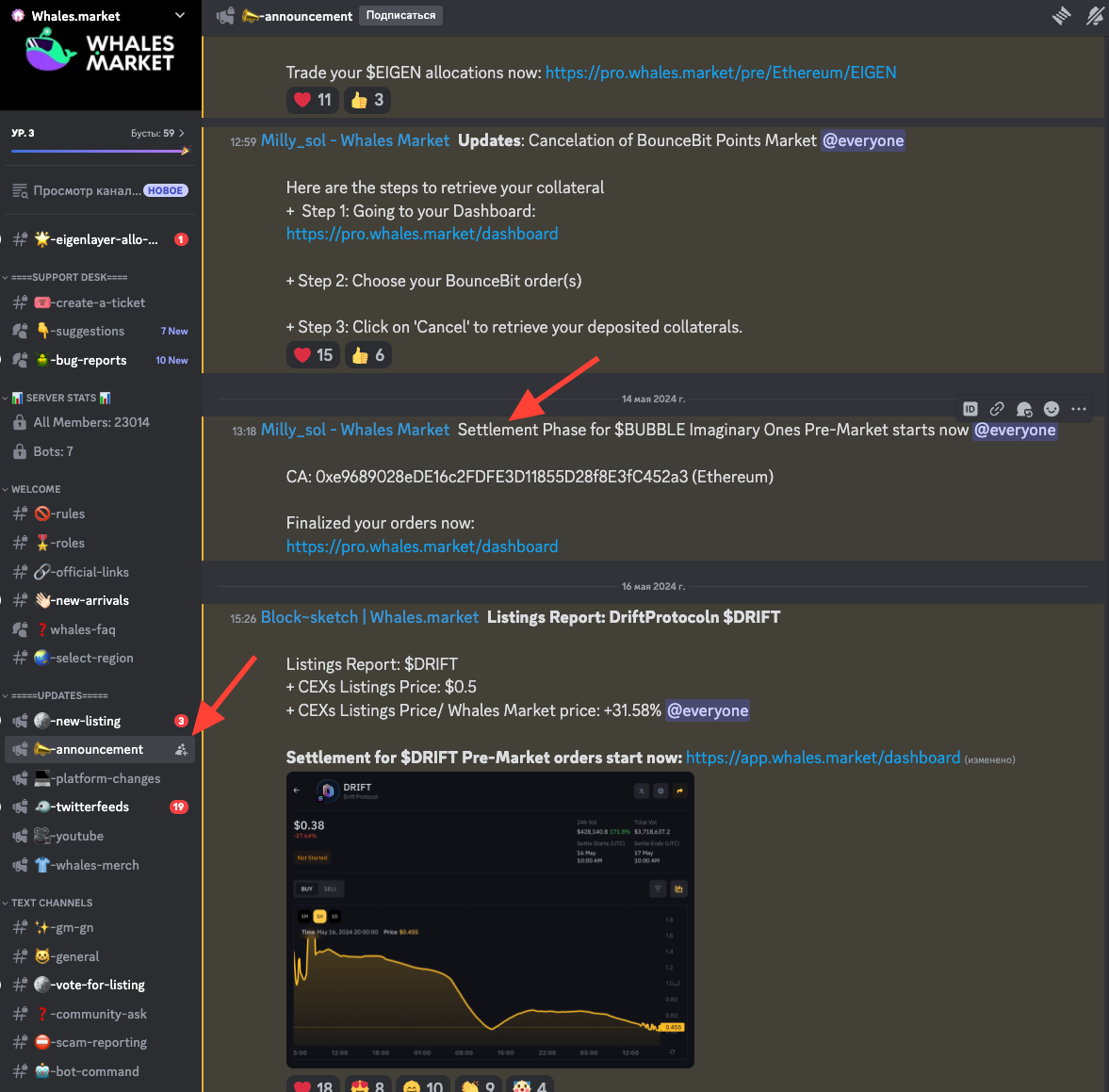Click @everyone mention in $BUBBLE settlement message
Viewport: 1109px width, 1092px height.
[1015, 430]
